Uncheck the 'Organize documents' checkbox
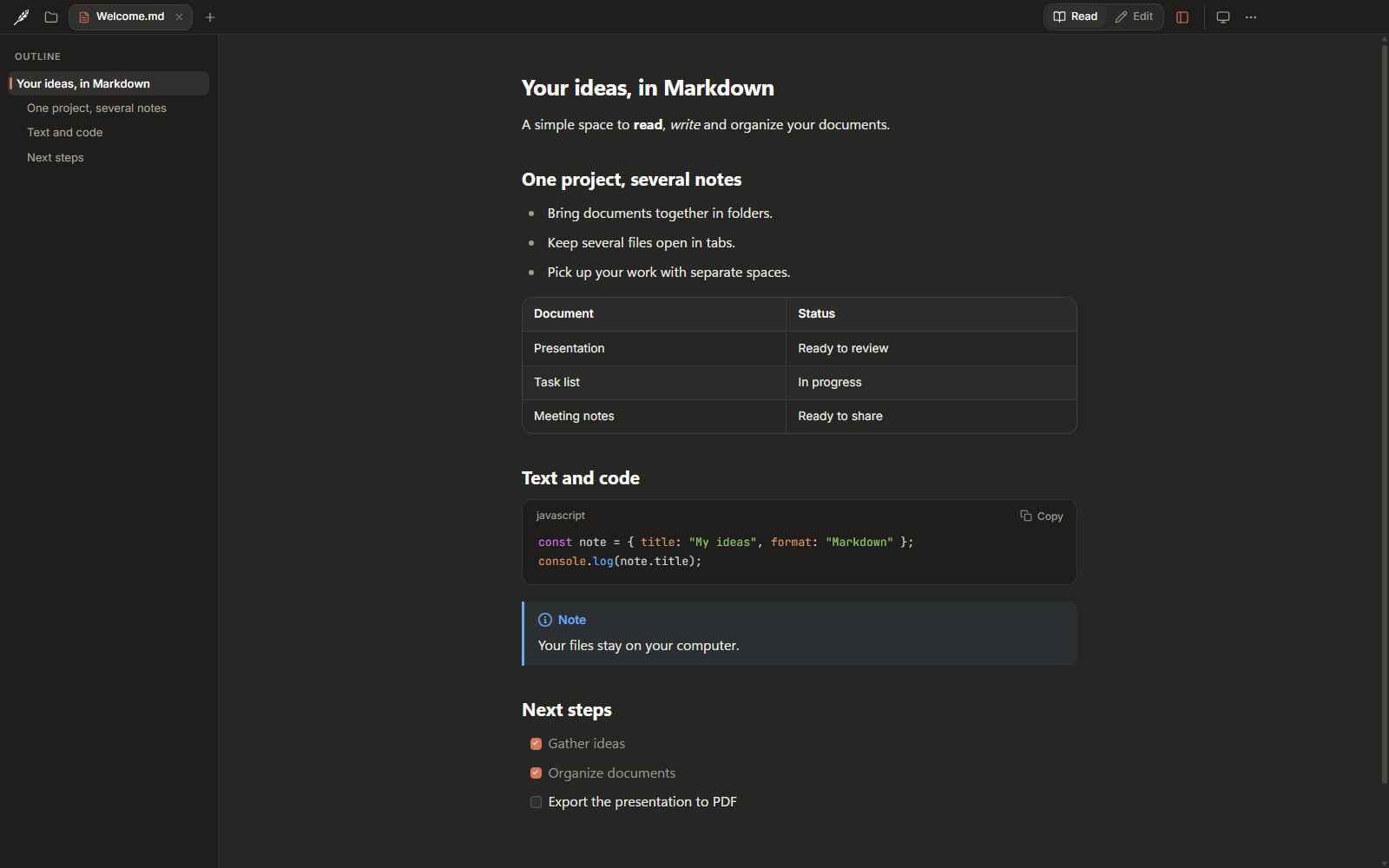 [x=536, y=773]
